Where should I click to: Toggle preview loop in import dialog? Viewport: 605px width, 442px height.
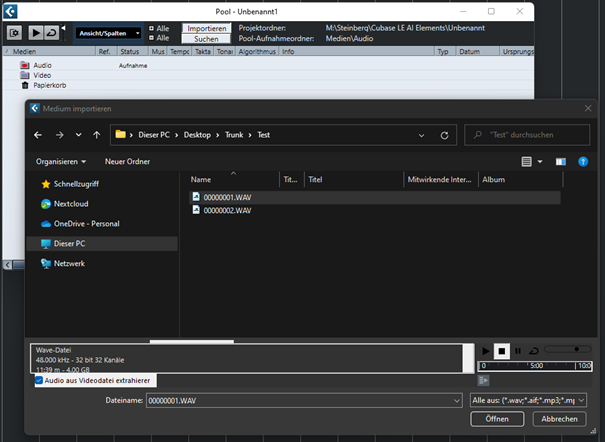pyautogui.click(x=534, y=351)
